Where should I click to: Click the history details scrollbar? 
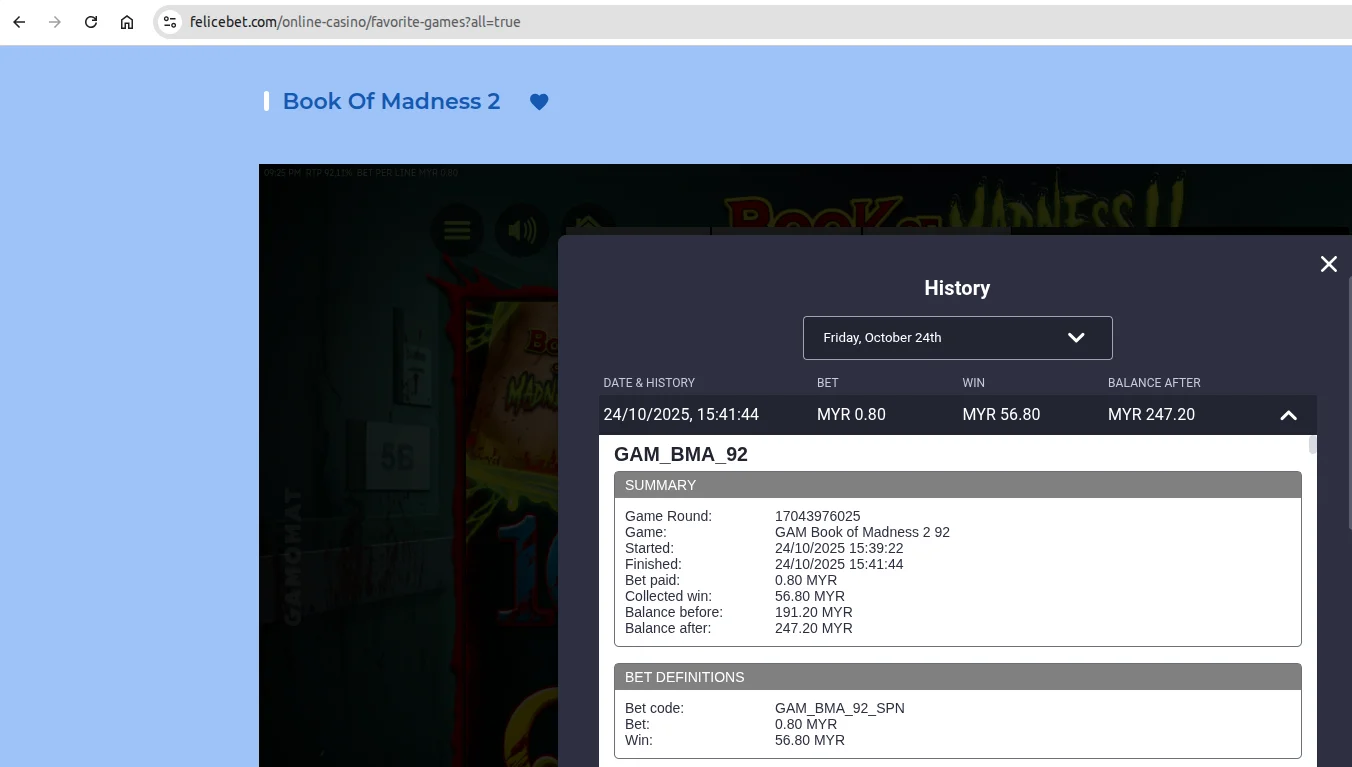click(x=1312, y=445)
